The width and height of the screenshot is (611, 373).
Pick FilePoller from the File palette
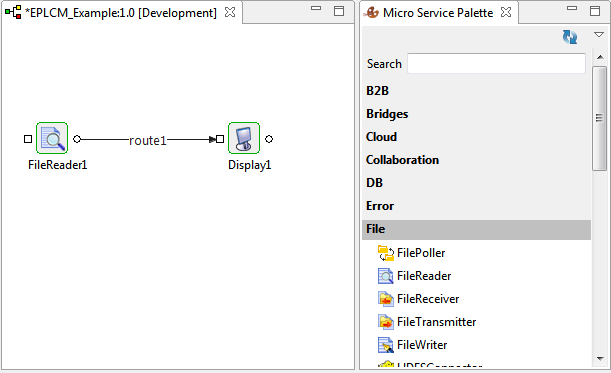[411, 253]
